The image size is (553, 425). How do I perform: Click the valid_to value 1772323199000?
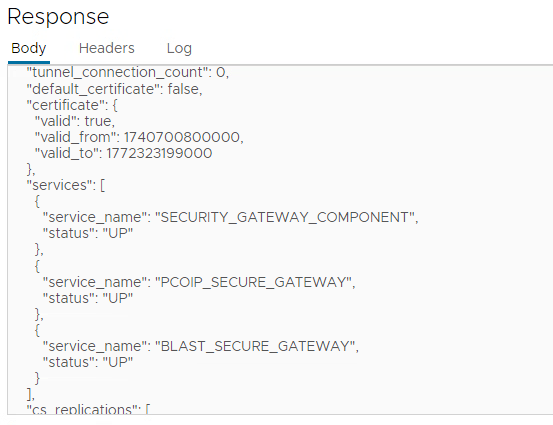159,153
